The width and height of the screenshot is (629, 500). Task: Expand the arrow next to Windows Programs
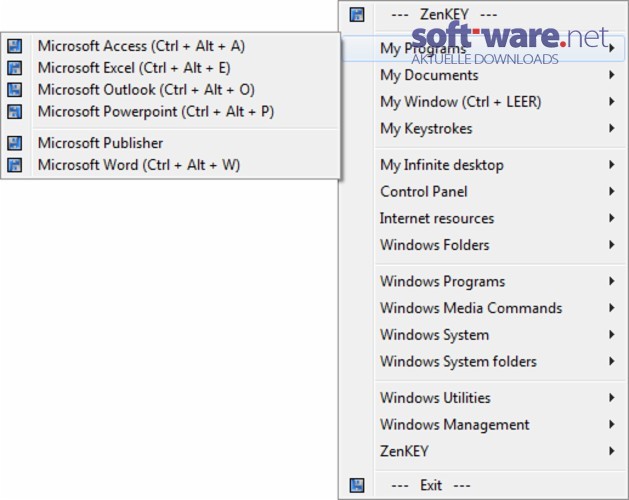pyautogui.click(x=612, y=281)
